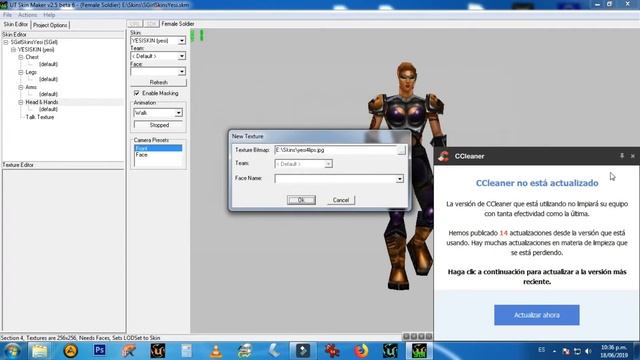The width and height of the screenshot is (640, 360).
Task: Select the (default) entry under Head & Hands
Action: coord(48,109)
